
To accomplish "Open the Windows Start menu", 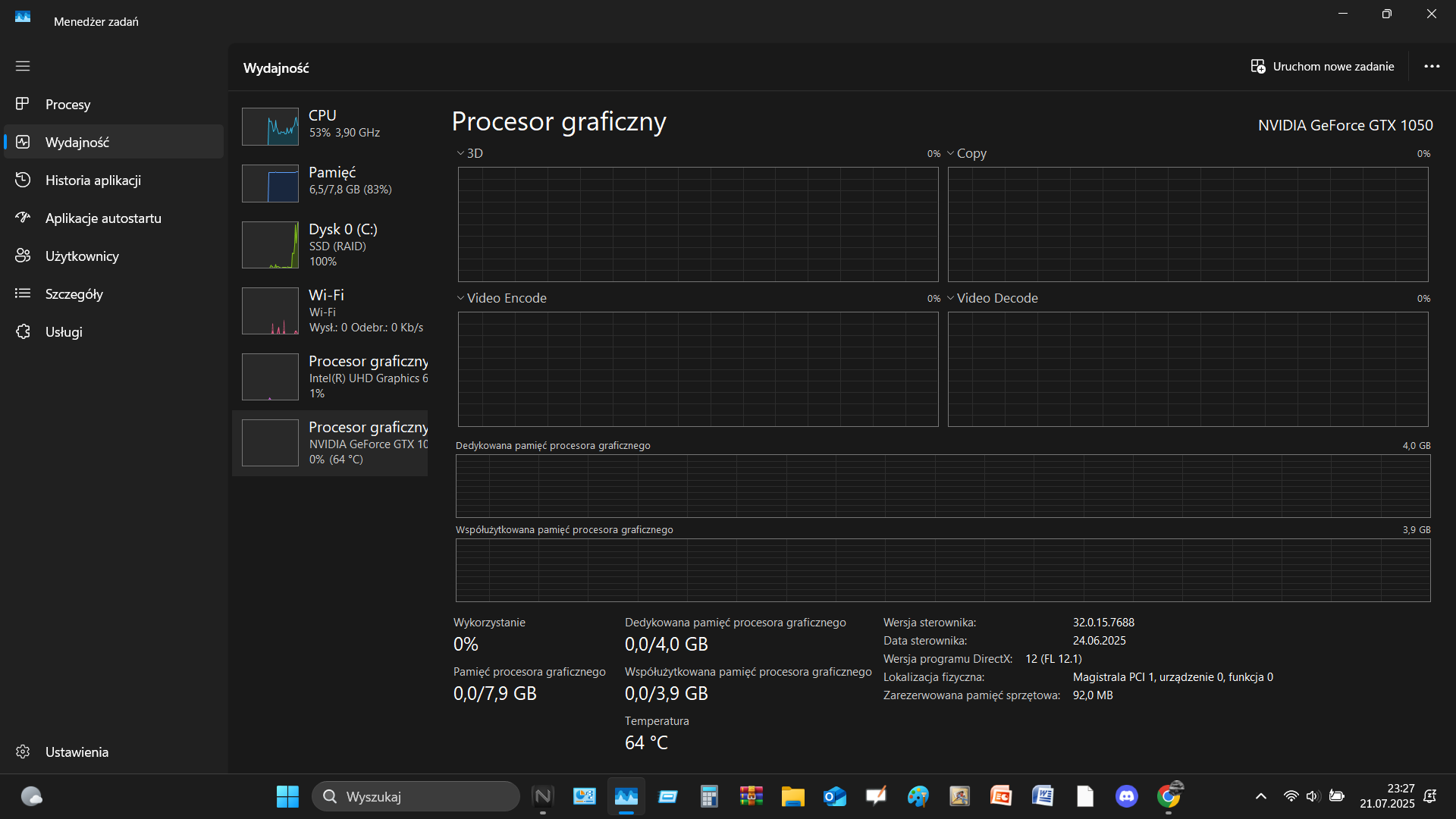I will (287, 796).
